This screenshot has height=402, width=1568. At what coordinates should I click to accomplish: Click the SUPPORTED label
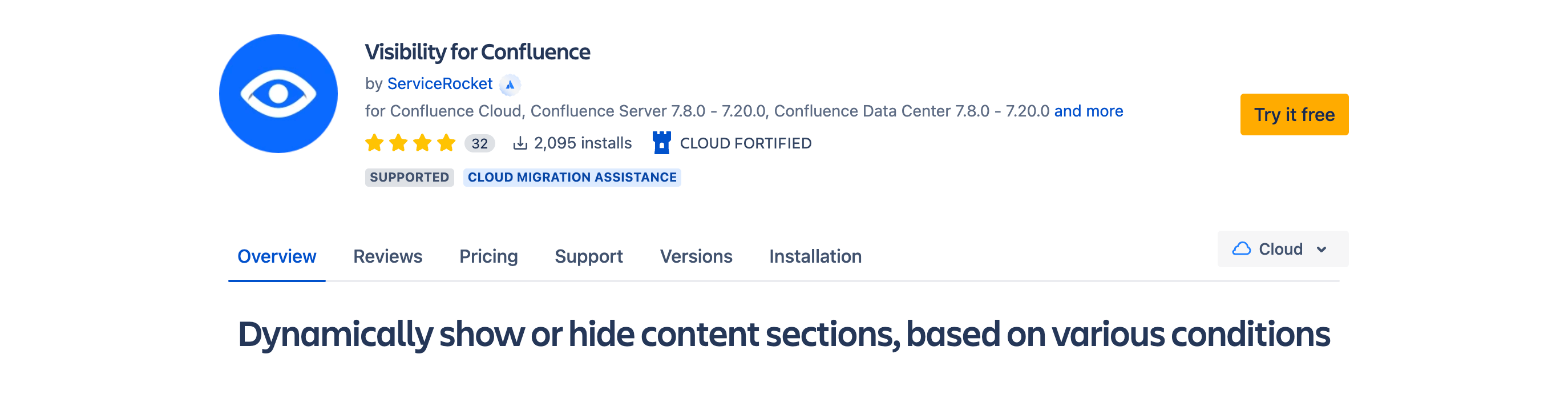[409, 177]
